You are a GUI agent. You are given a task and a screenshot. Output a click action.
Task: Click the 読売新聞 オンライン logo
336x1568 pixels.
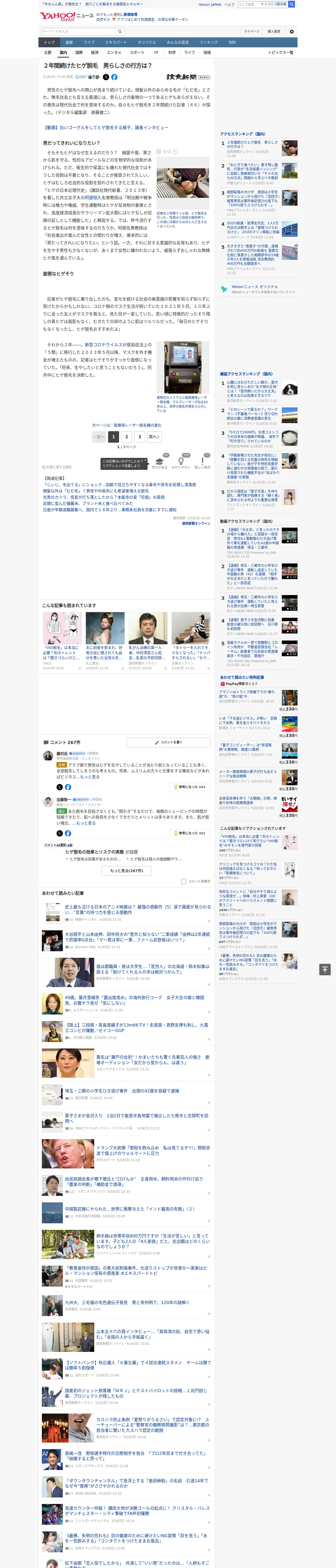pos(188,77)
